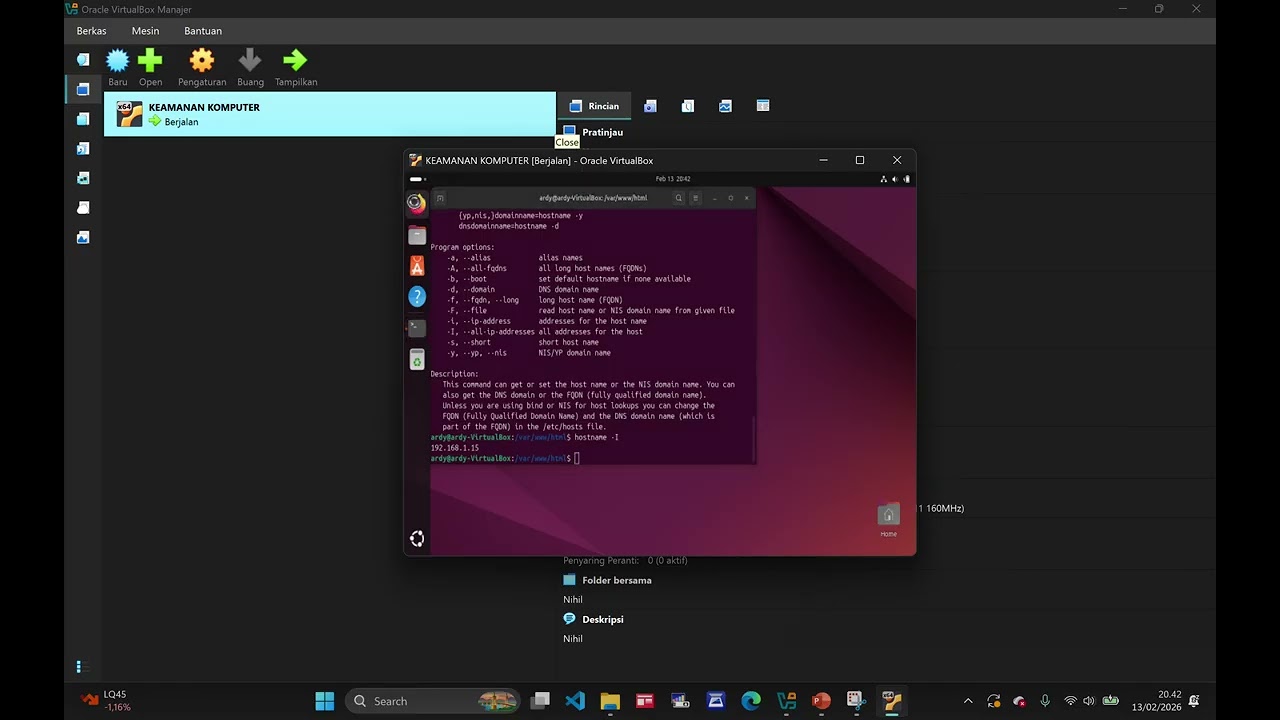Image resolution: width=1280 pixels, height=720 pixels.
Task: Show hidden icons tray chevron
Action: coord(968,701)
